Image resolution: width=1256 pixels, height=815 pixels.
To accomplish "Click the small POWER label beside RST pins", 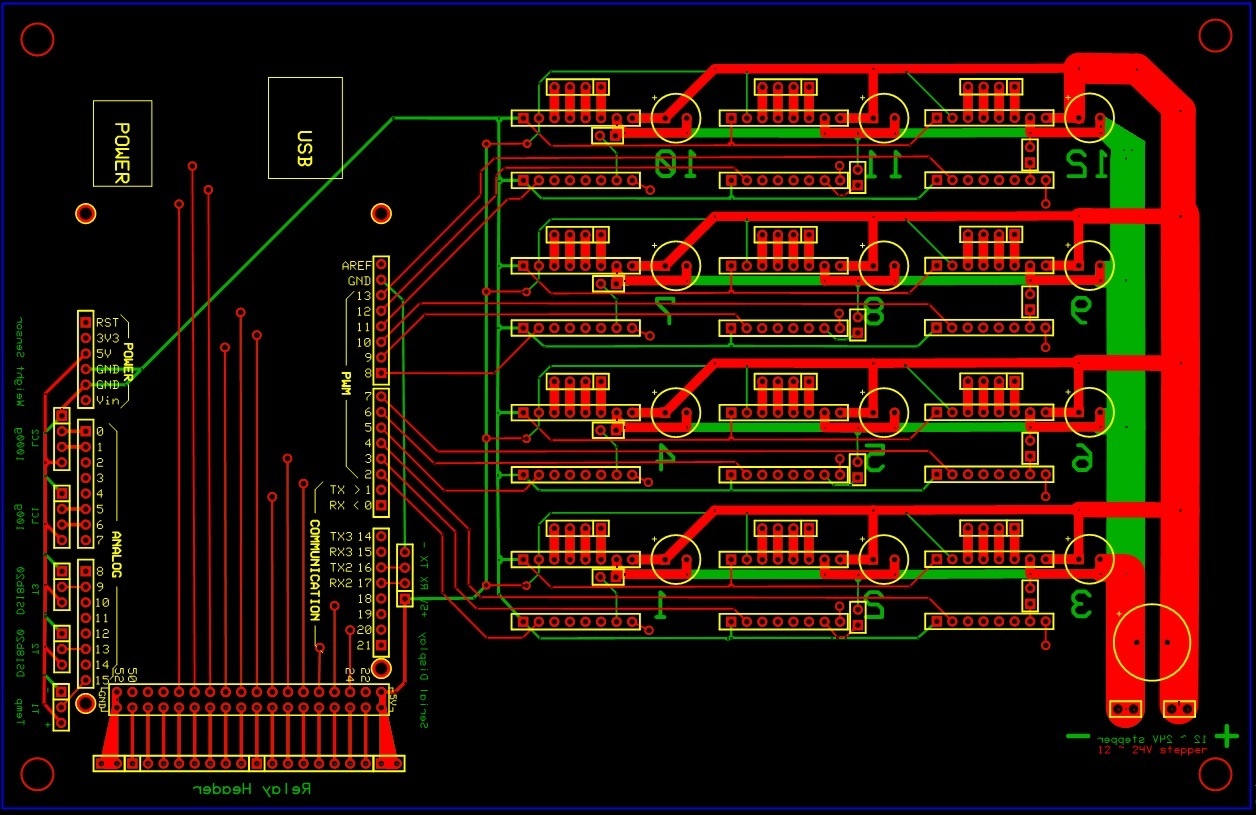I will 128,360.
